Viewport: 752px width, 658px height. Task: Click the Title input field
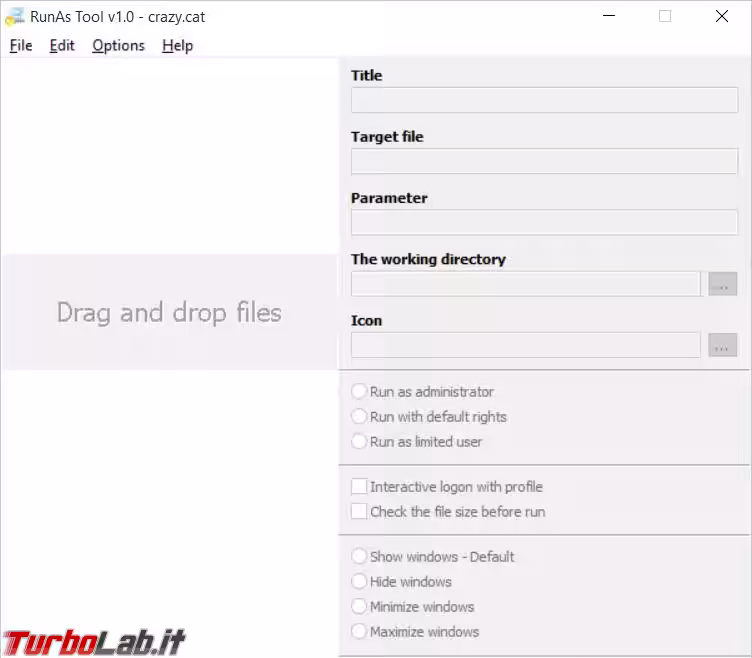point(544,100)
